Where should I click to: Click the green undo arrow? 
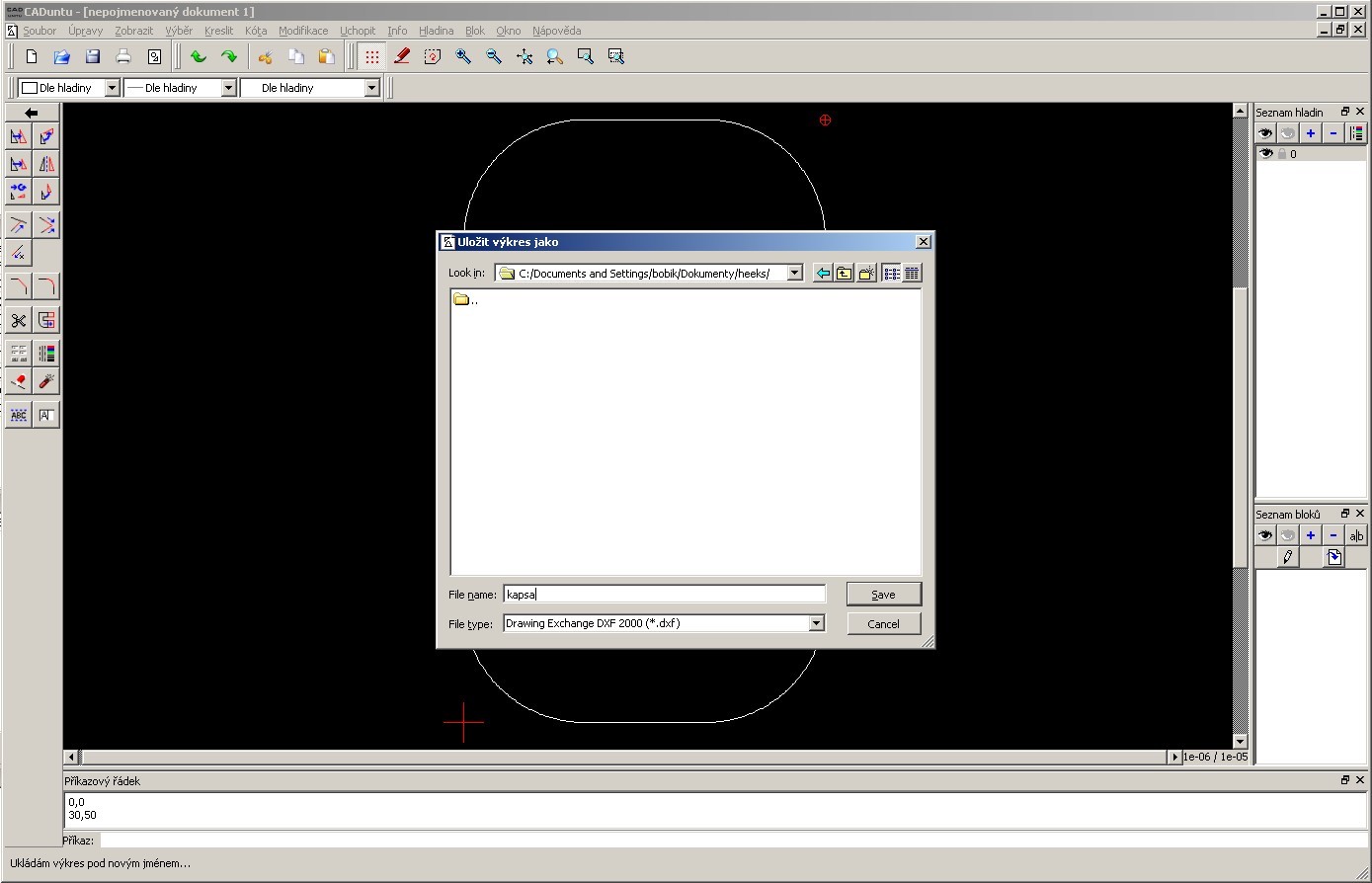coord(198,57)
